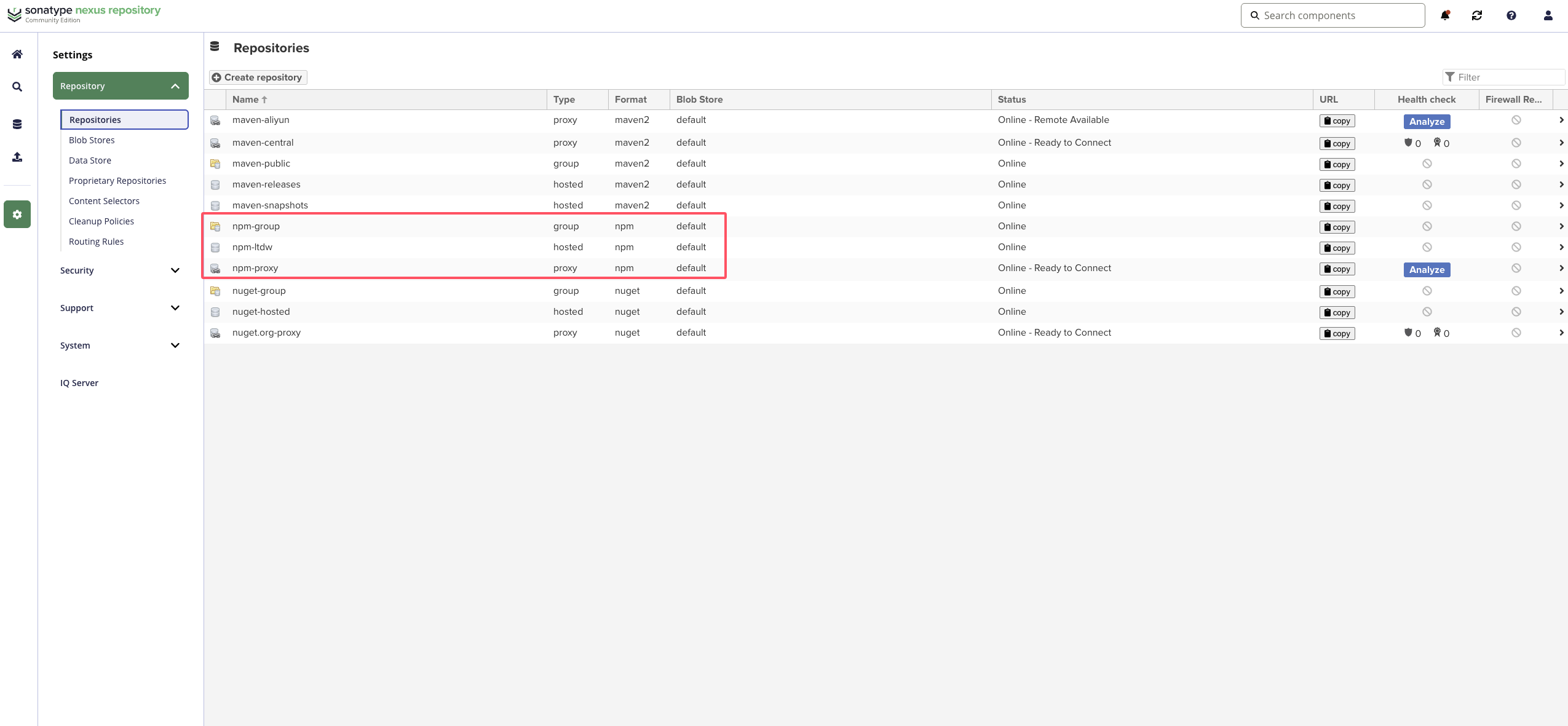
Task: Sort by the Name column header
Action: point(246,100)
